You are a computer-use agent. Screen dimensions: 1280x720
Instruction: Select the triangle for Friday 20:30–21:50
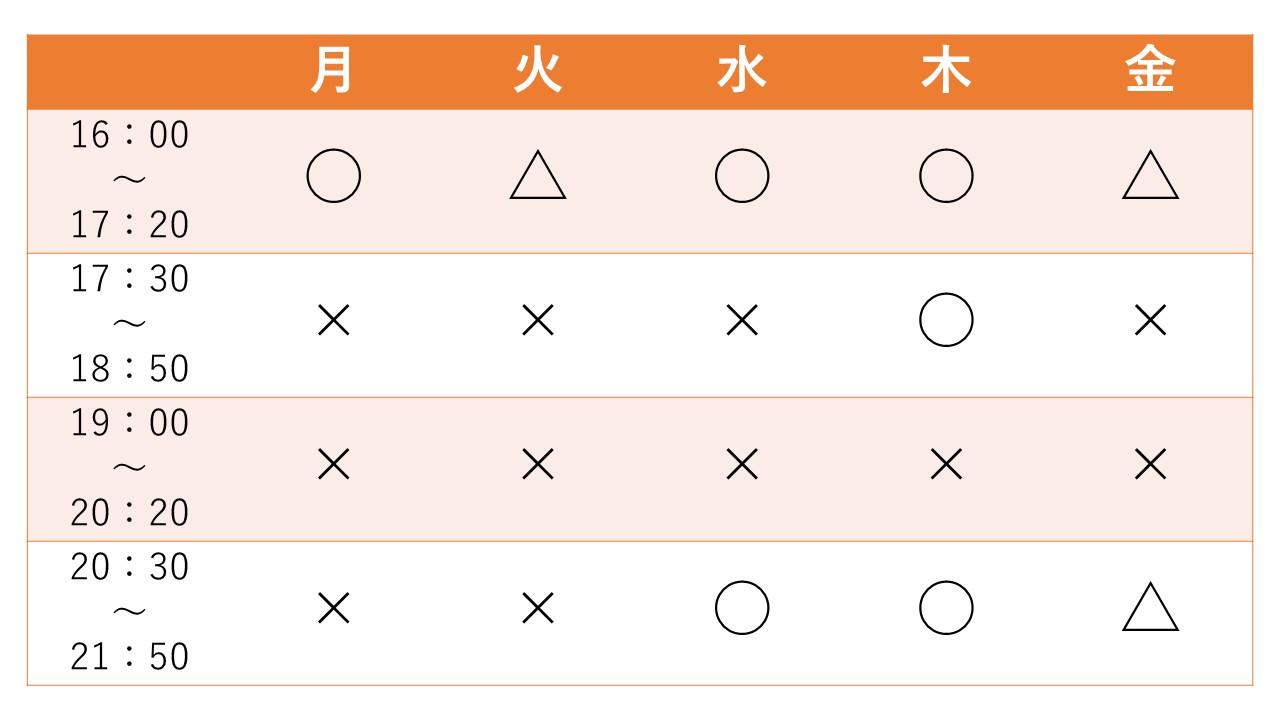point(1150,609)
